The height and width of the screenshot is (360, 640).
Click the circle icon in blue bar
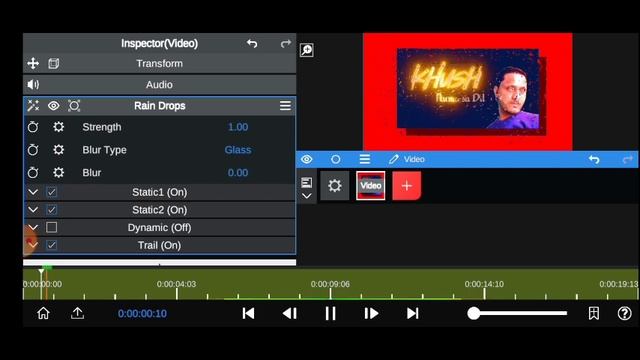(336, 159)
